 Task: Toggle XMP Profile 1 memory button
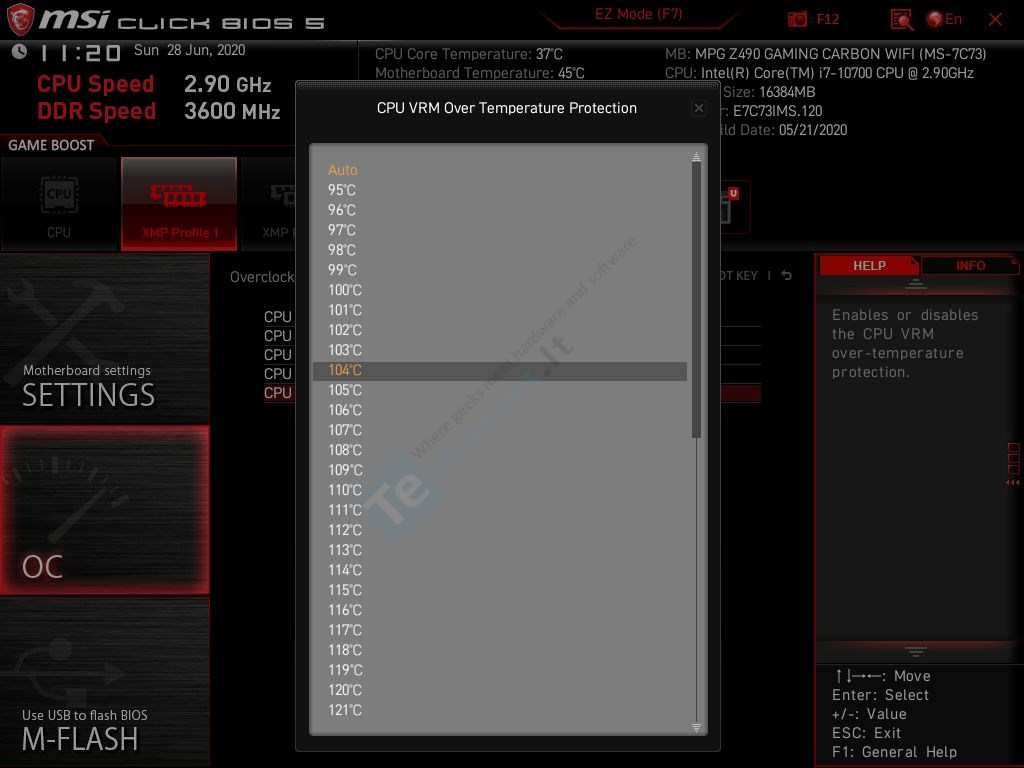(x=178, y=204)
